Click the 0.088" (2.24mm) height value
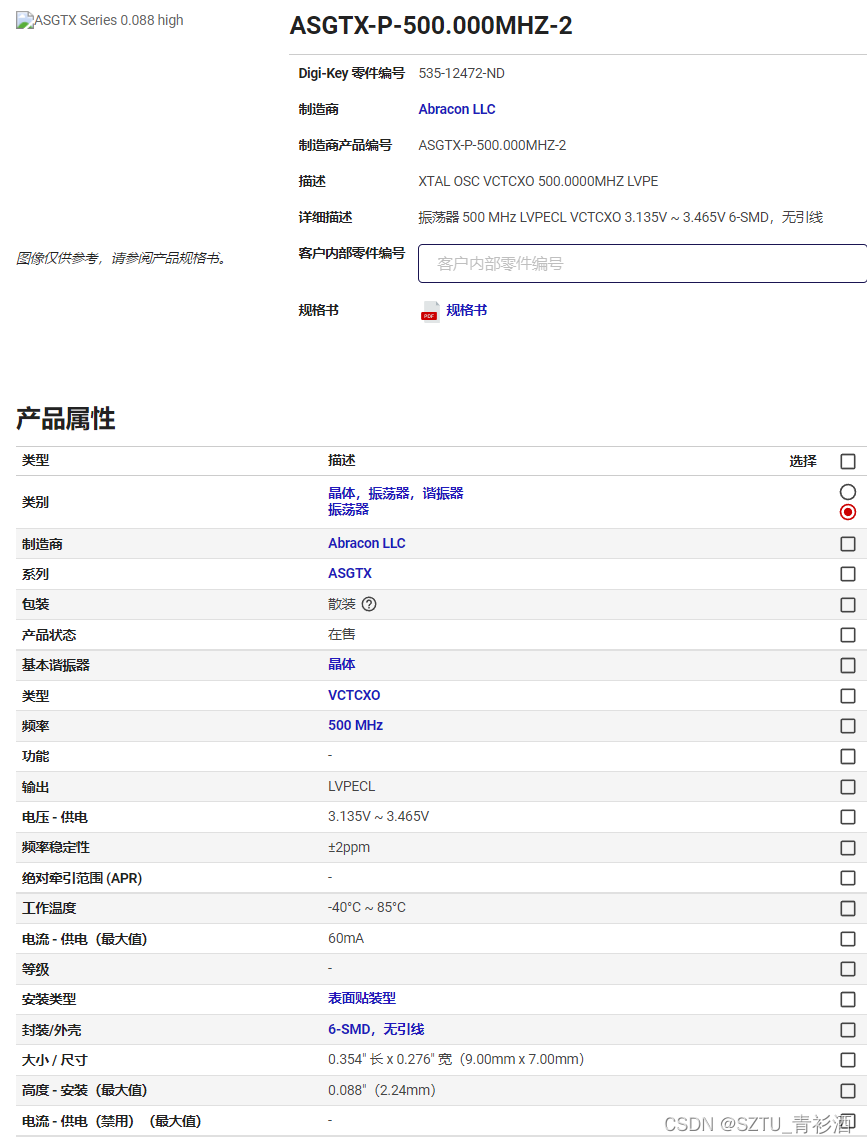The image size is (867, 1144). click(382, 1090)
